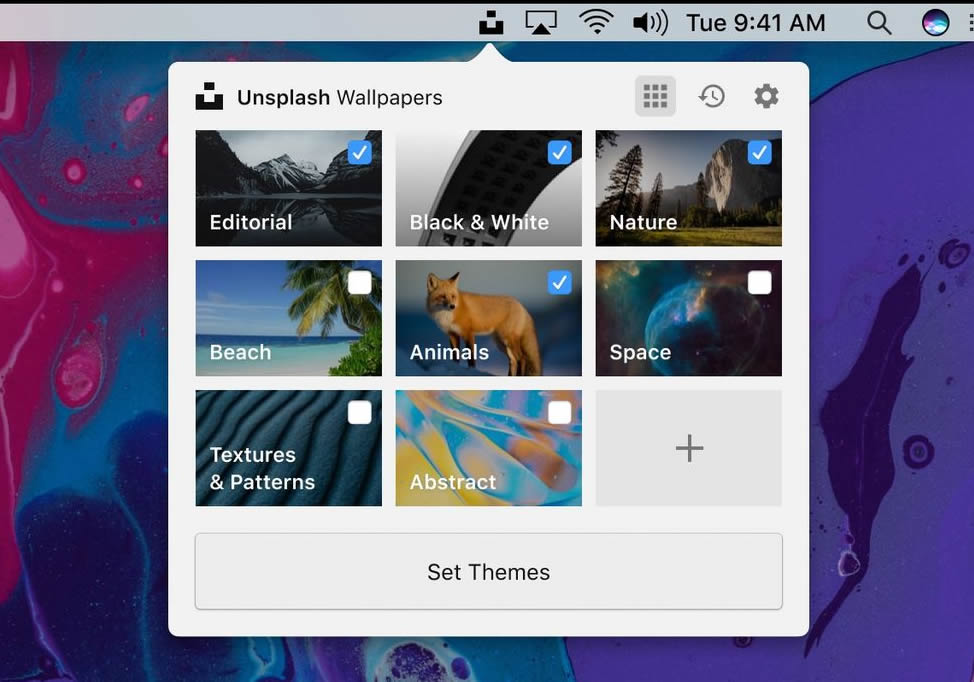Click the Unsplash logo in panel header
The width and height of the screenshot is (974, 682).
click(209, 97)
